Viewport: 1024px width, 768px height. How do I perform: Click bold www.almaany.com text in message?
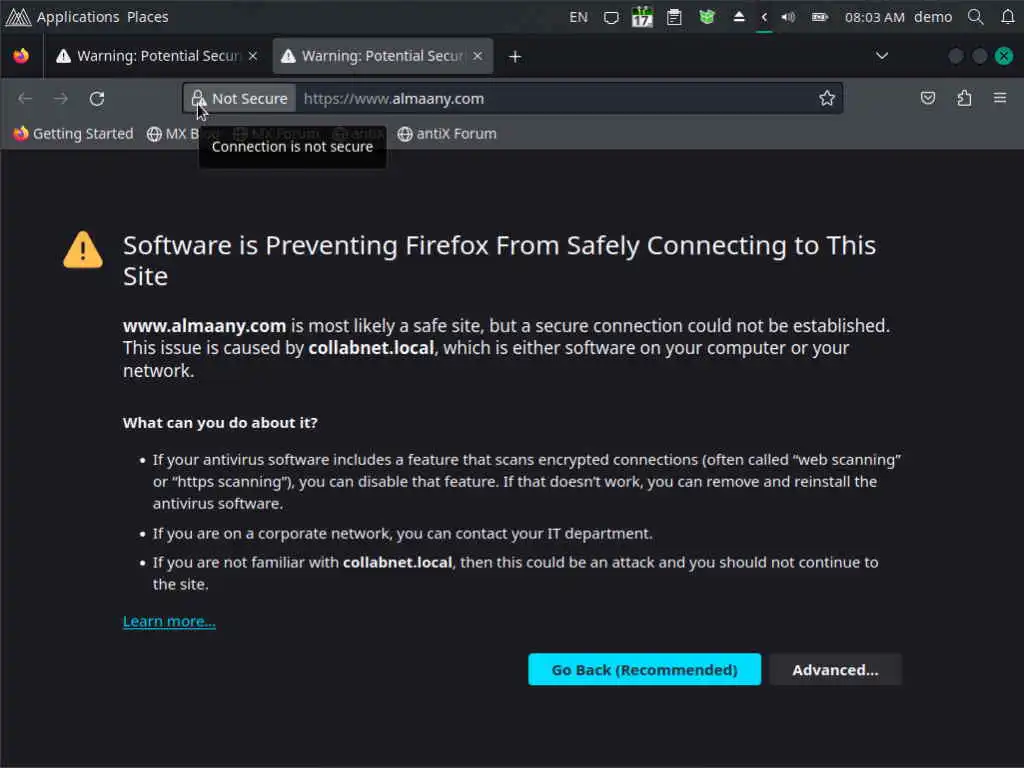coord(204,325)
